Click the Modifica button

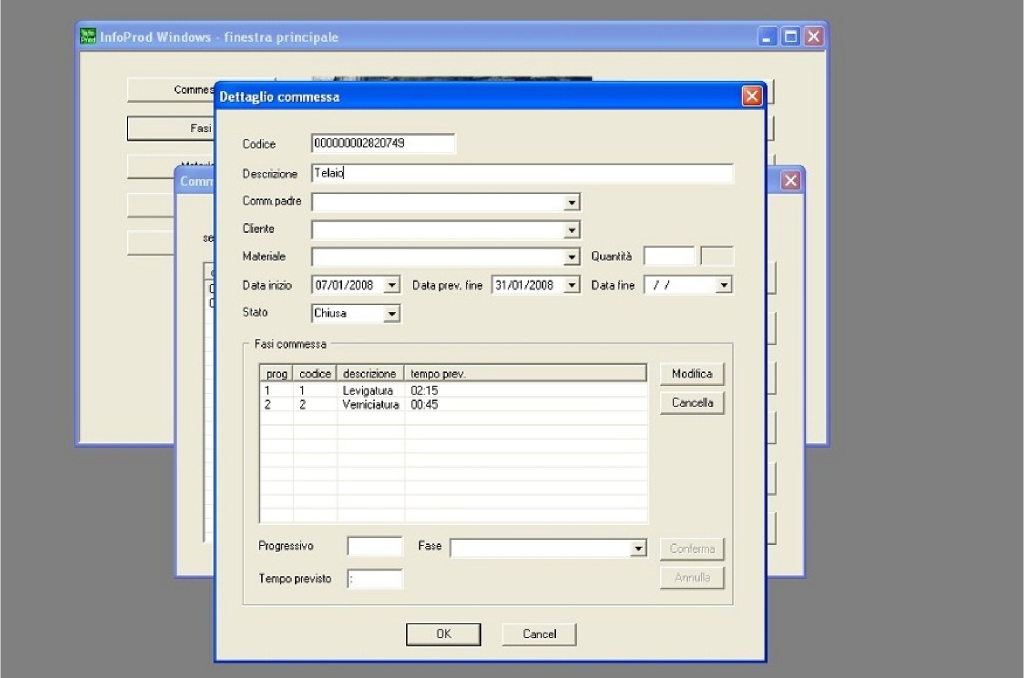coord(692,374)
